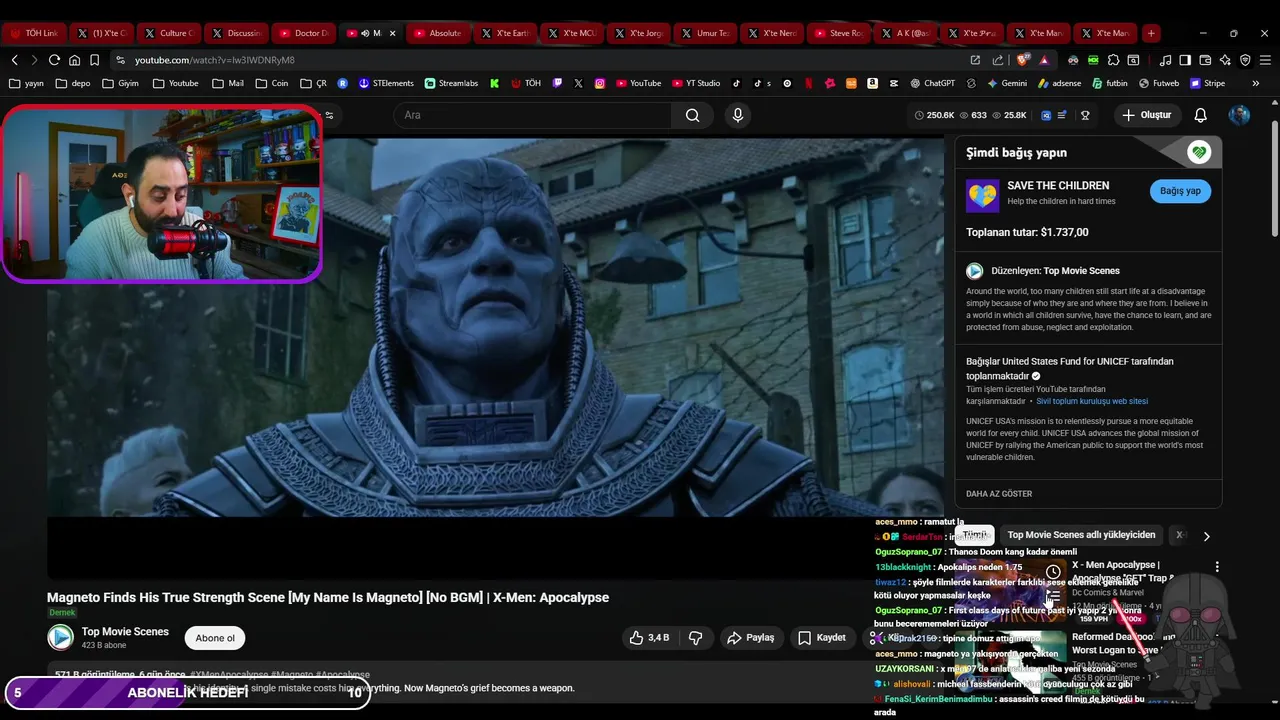This screenshot has width=1280, height=720.
Task: Reload the page with refresh icon
Action: pyautogui.click(x=54, y=60)
